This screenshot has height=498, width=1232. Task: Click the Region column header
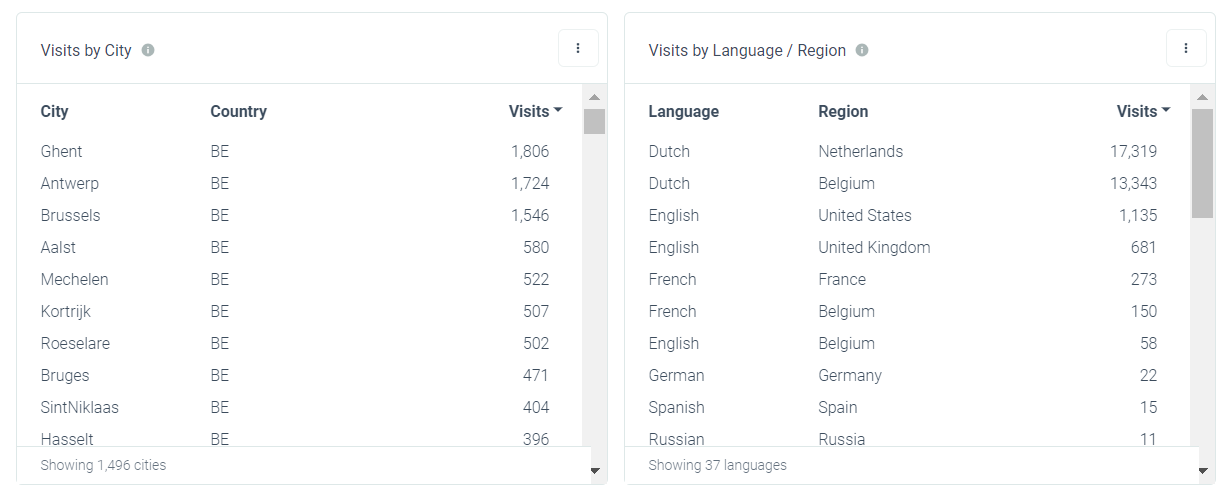click(x=843, y=111)
